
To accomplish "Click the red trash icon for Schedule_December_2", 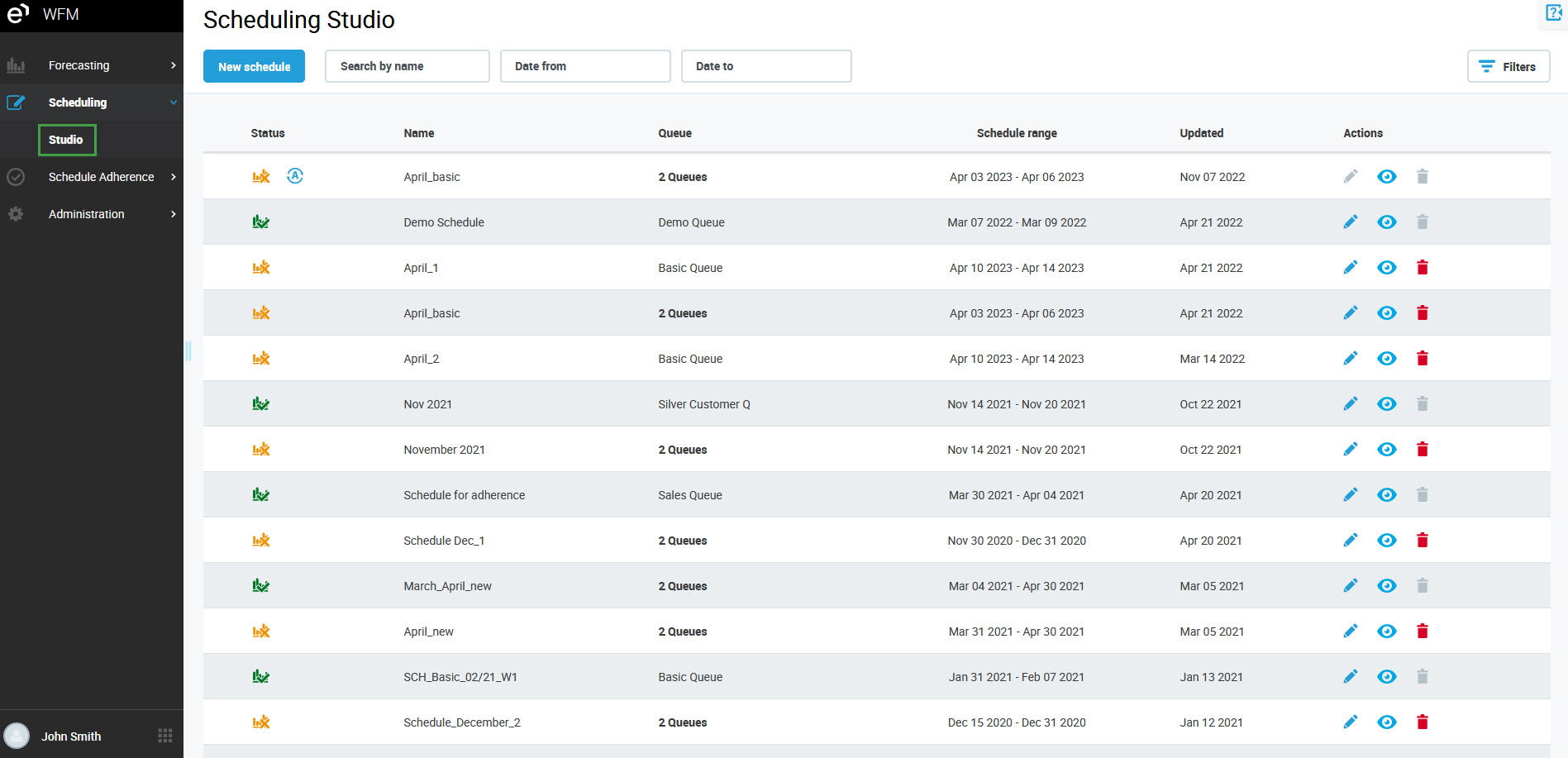I will (1422, 722).
